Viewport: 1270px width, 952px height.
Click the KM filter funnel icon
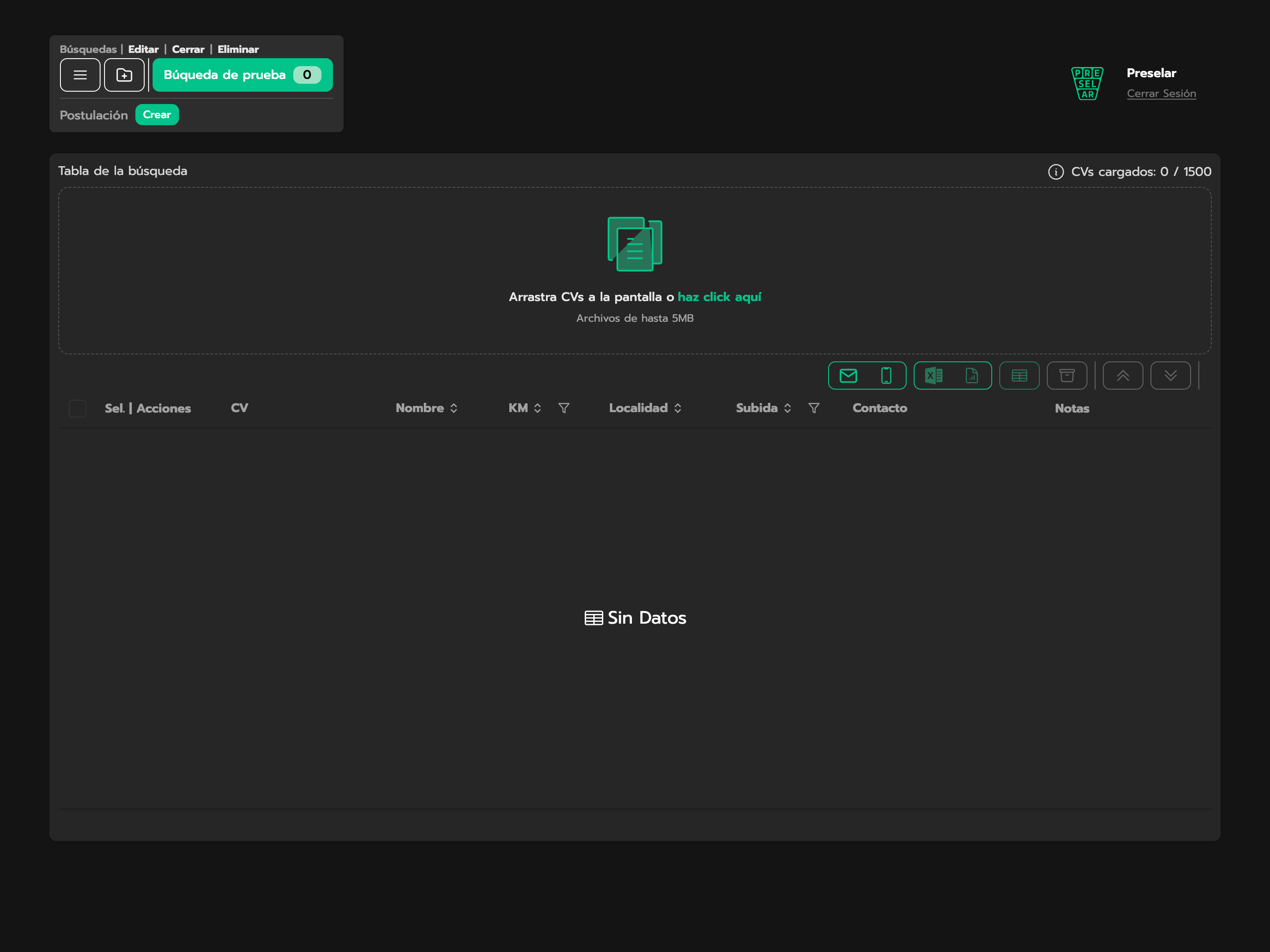(x=564, y=408)
